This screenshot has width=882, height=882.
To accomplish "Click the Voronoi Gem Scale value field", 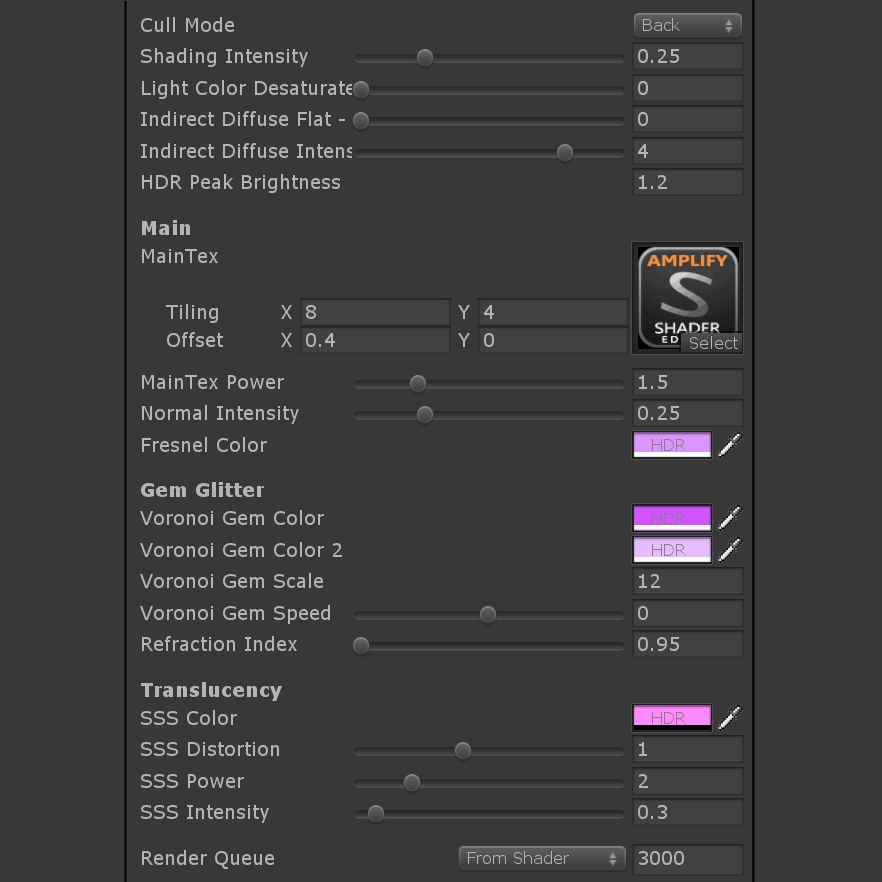I will 687,581.
